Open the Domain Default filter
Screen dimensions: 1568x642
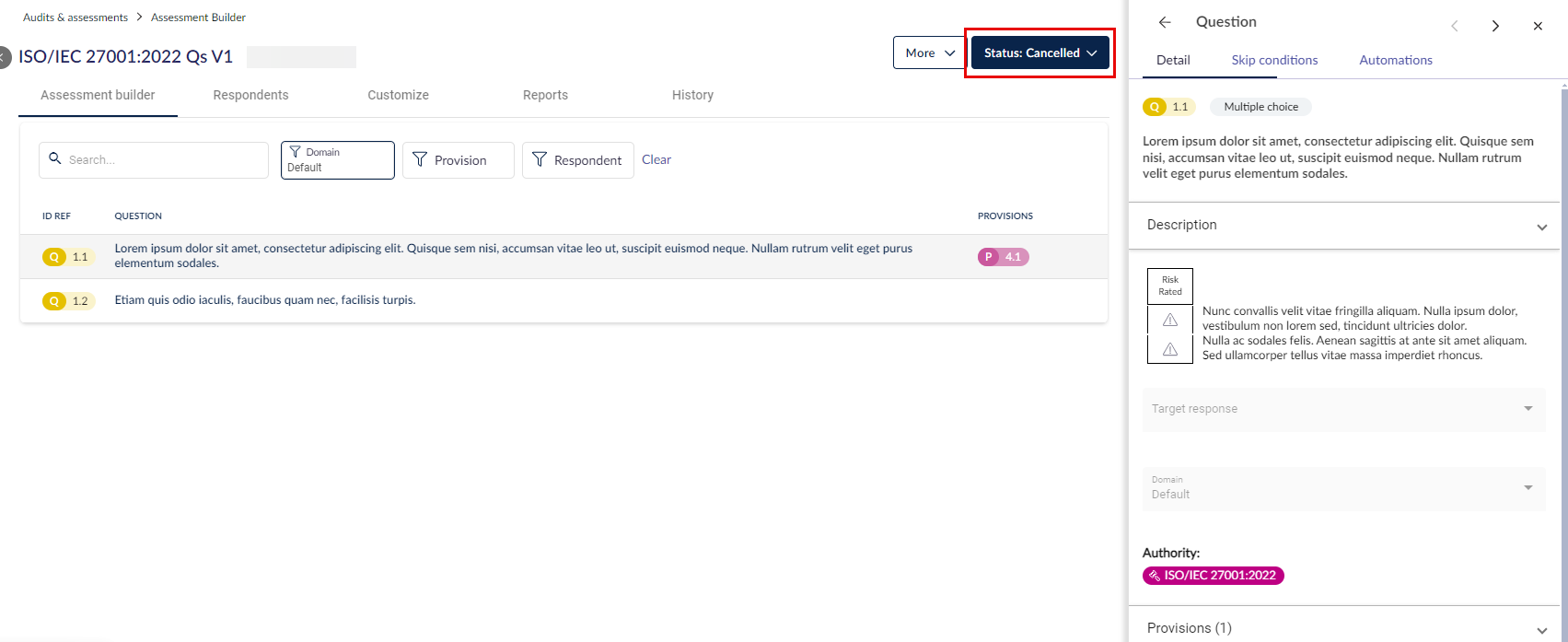(x=337, y=160)
